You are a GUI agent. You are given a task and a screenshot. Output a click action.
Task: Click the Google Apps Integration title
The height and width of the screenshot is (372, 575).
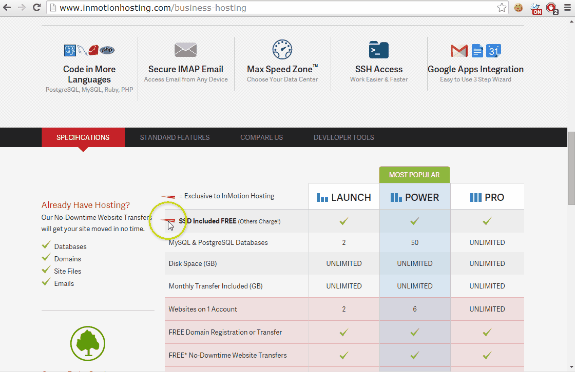[476, 69]
